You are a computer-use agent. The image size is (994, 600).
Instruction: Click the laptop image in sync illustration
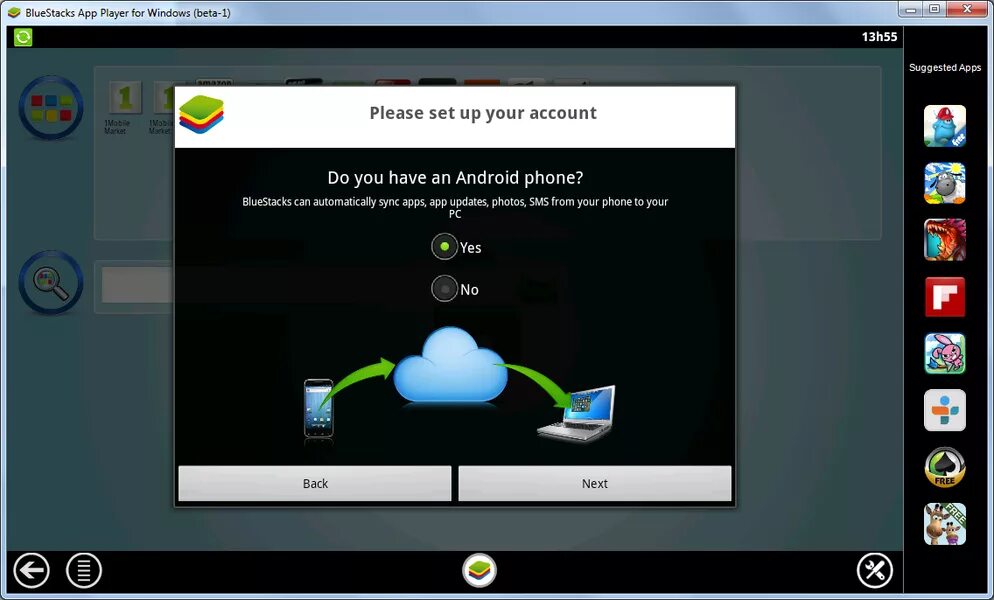[576, 413]
